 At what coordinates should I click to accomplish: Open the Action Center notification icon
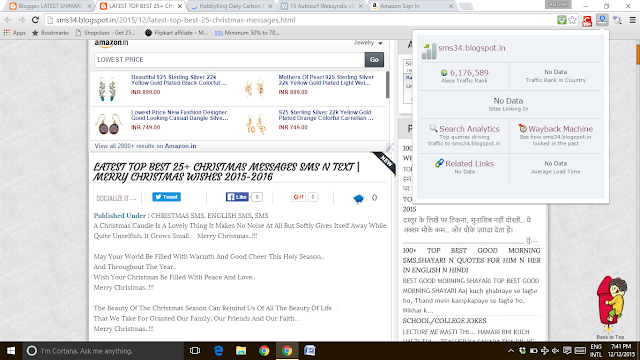(567, 351)
